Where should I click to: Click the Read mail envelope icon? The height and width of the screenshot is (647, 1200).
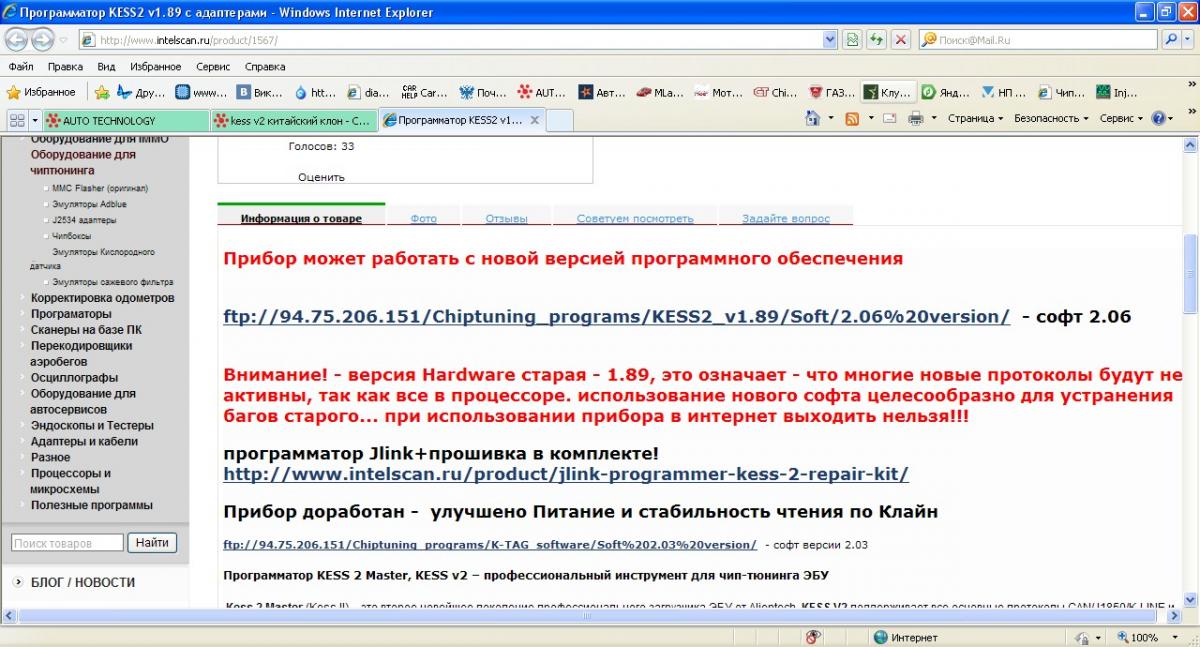click(x=889, y=118)
